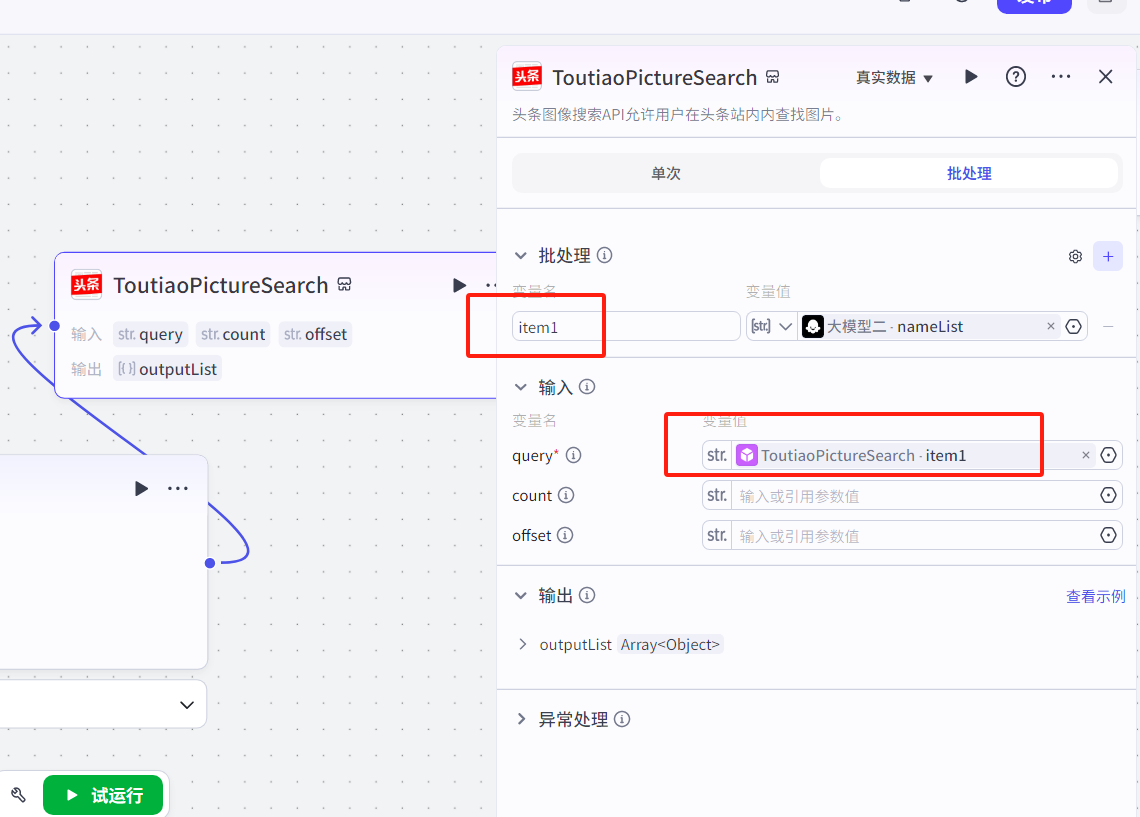The width and height of the screenshot is (1140, 817).
Task: Click the offset value input field
Action: [x=912, y=536]
